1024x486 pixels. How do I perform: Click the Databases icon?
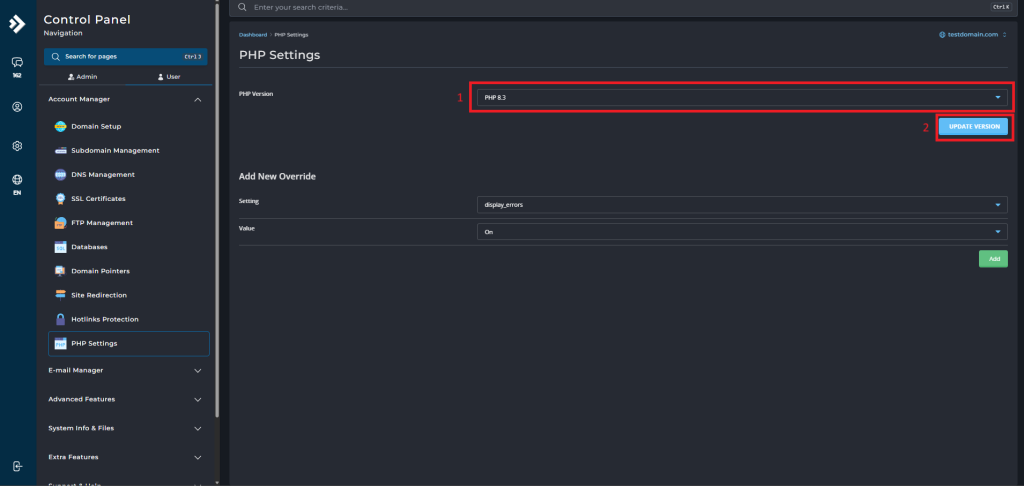61,248
